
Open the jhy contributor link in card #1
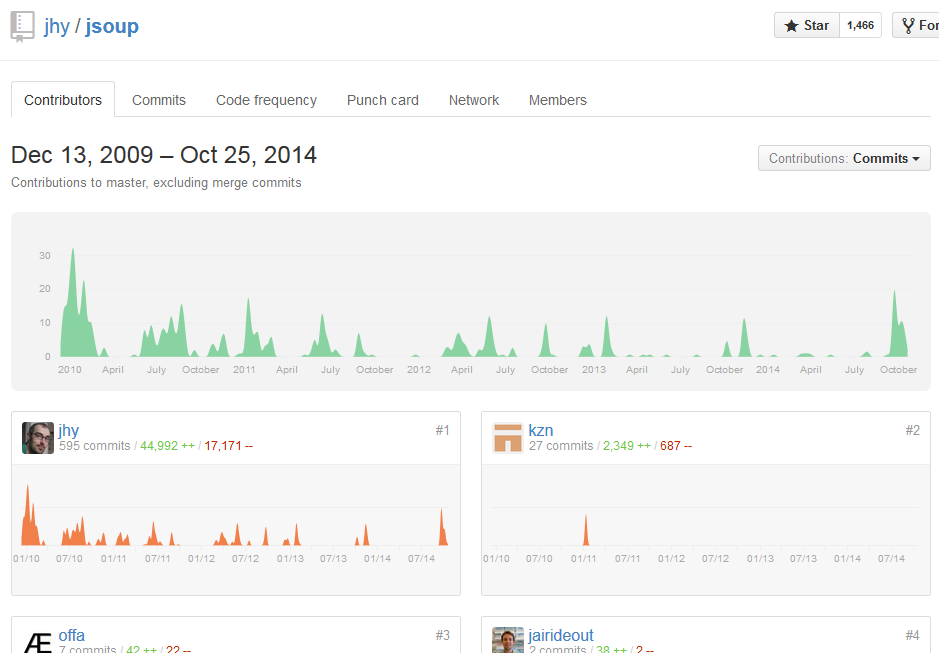click(69, 430)
